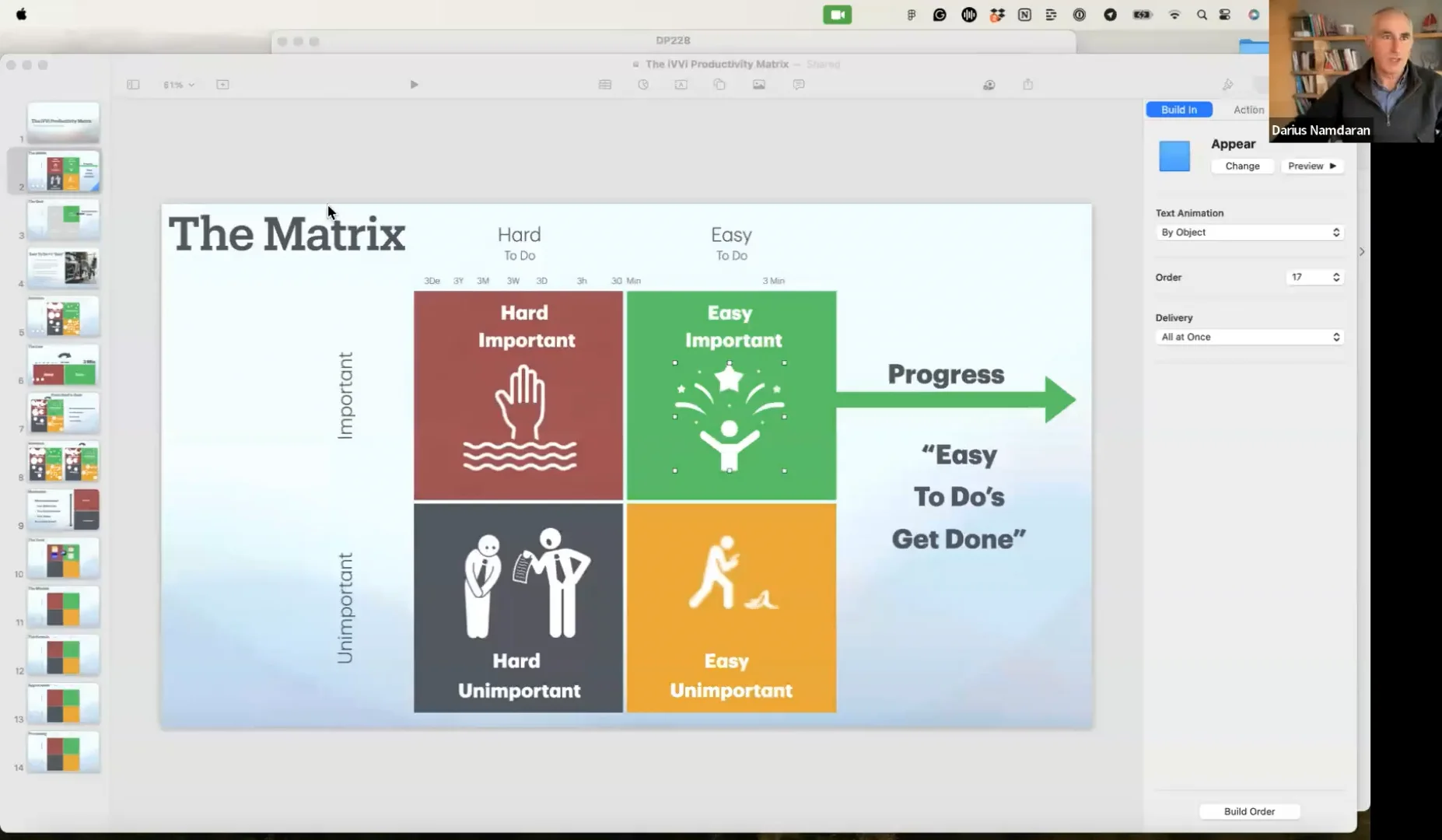
Task: Select slide 5 in the navigator
Action: 63,317
